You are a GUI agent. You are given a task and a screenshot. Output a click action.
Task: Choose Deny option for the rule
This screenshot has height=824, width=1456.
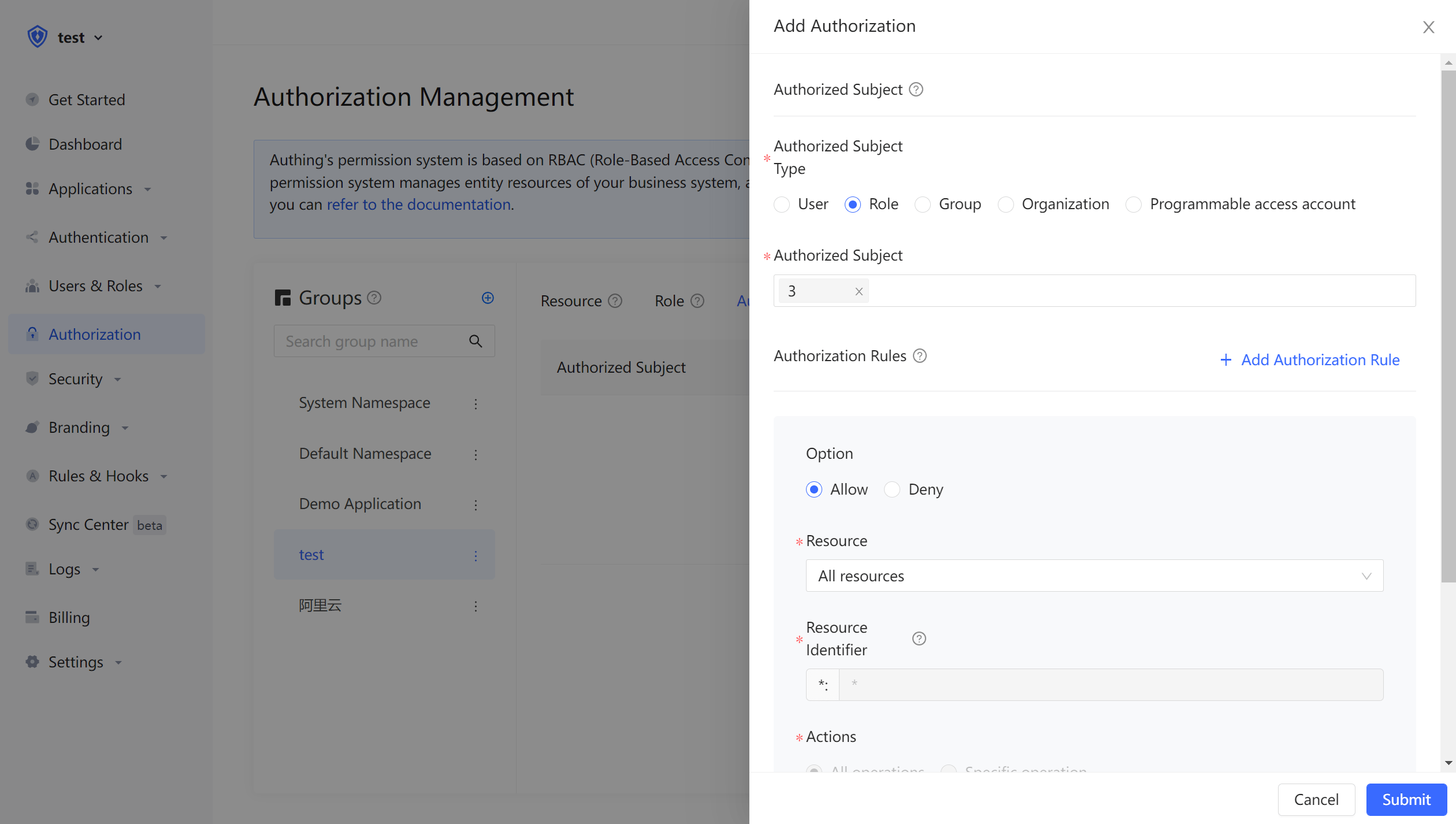tap(892, 489)
